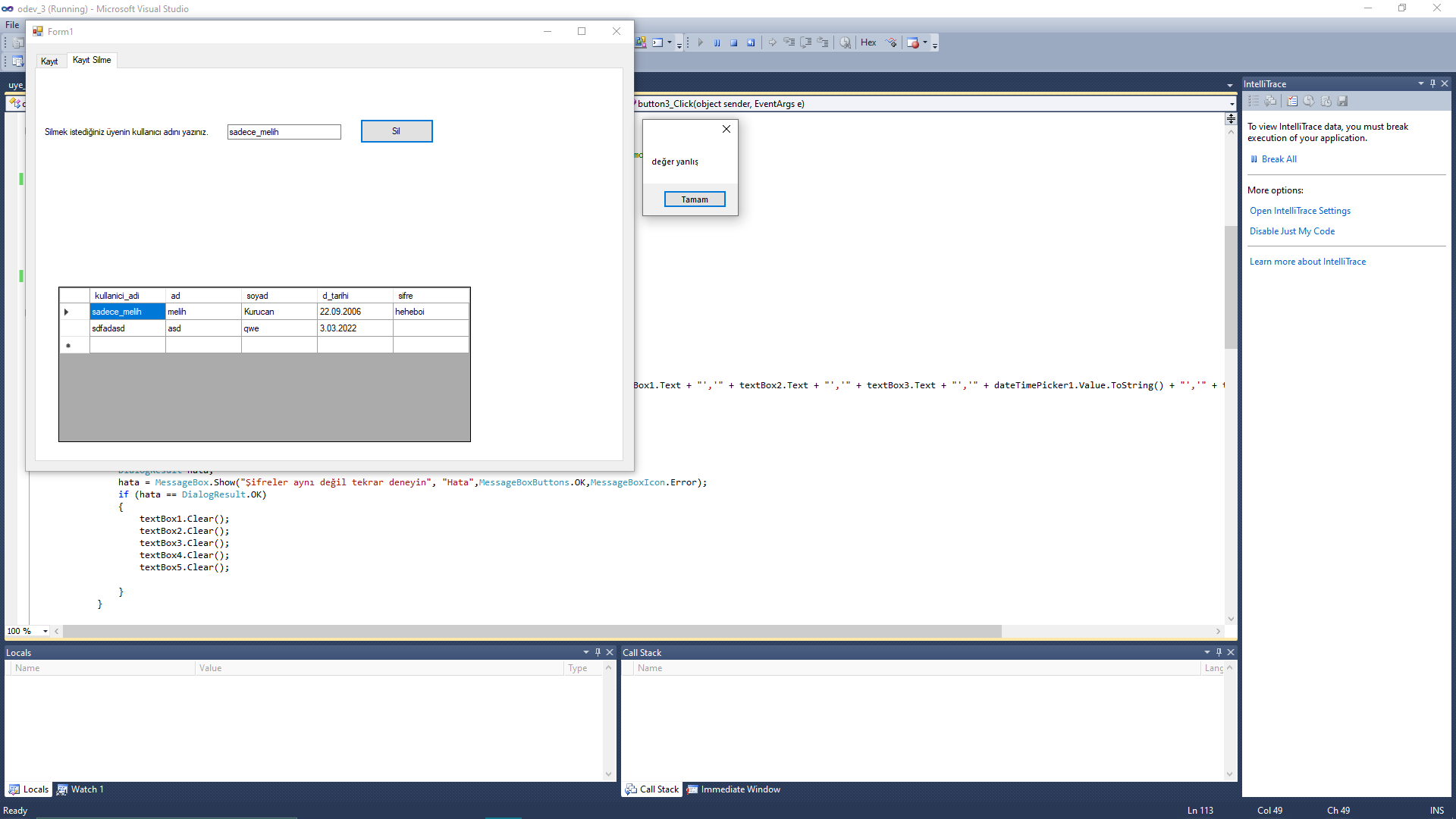Click the Break All pause debugger icon
Image resolution: width=1456 pixels, height=819 pixels.
click(x=717, y=43)
